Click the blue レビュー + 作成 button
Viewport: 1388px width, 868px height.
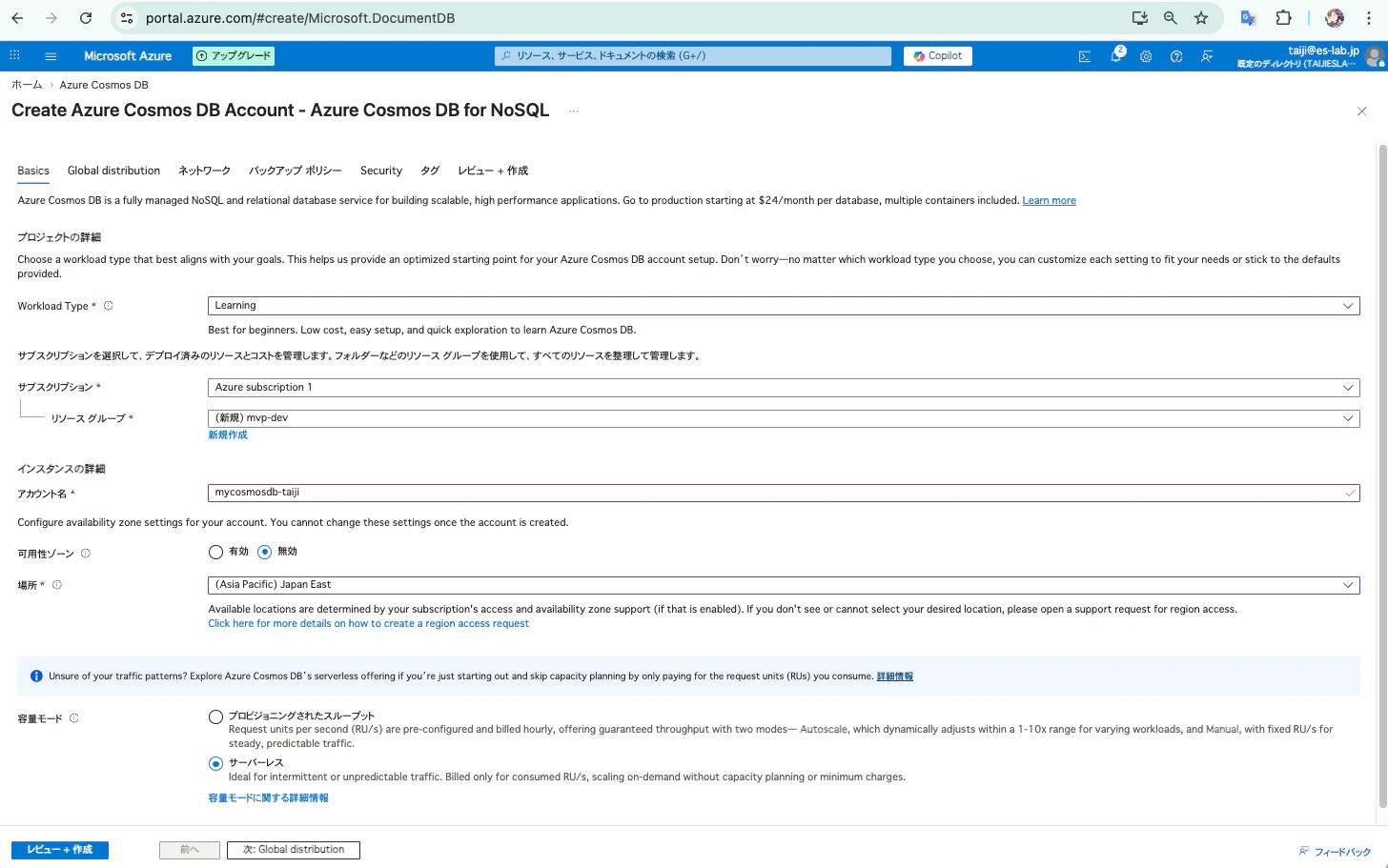click(x=60, y=850)
